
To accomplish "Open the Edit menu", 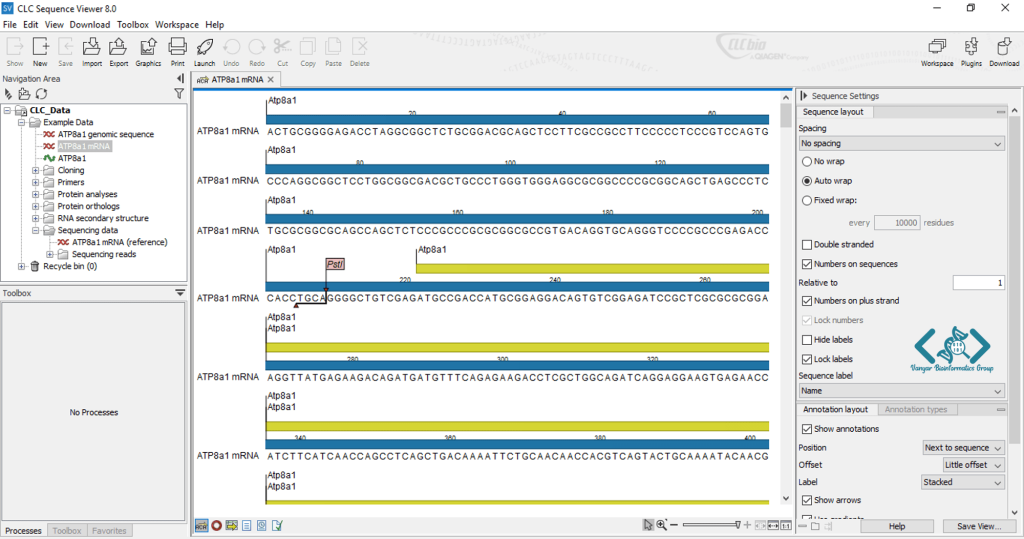I will tap(31, 24).
